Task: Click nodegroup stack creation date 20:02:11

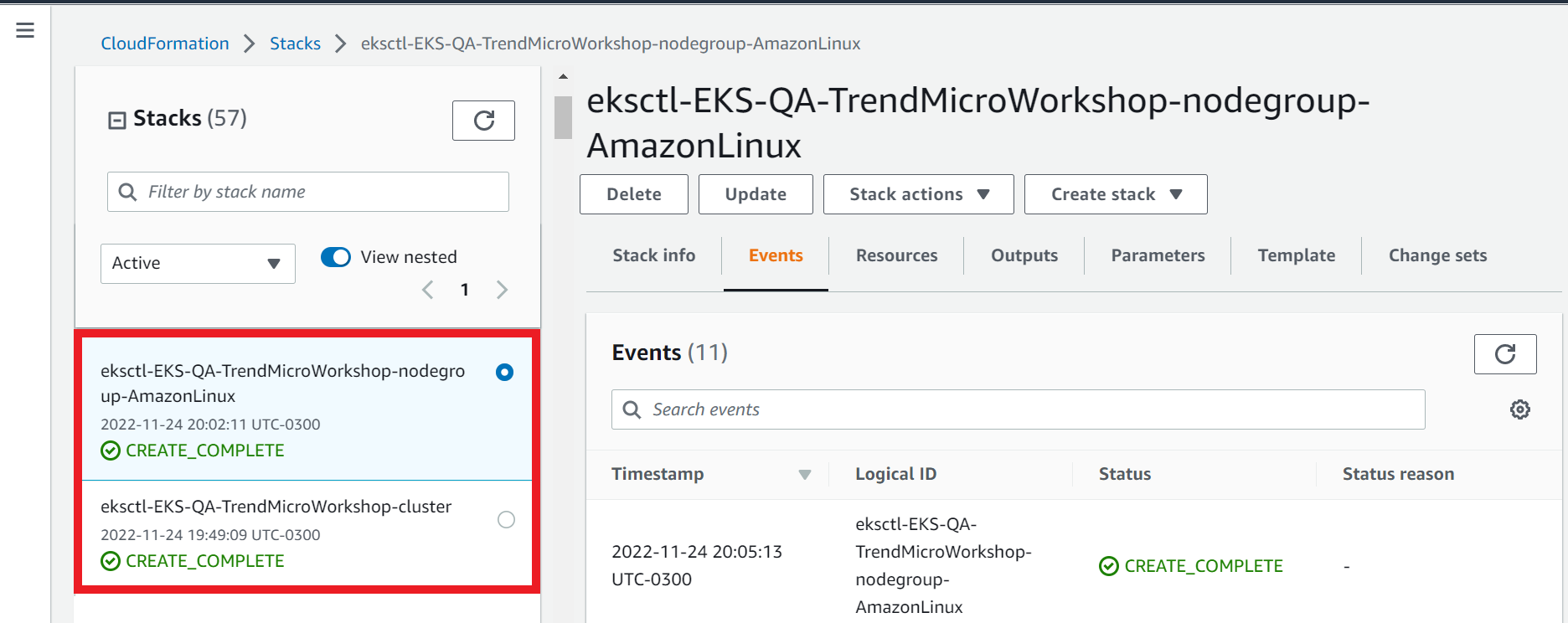Action: coord(210,425)
